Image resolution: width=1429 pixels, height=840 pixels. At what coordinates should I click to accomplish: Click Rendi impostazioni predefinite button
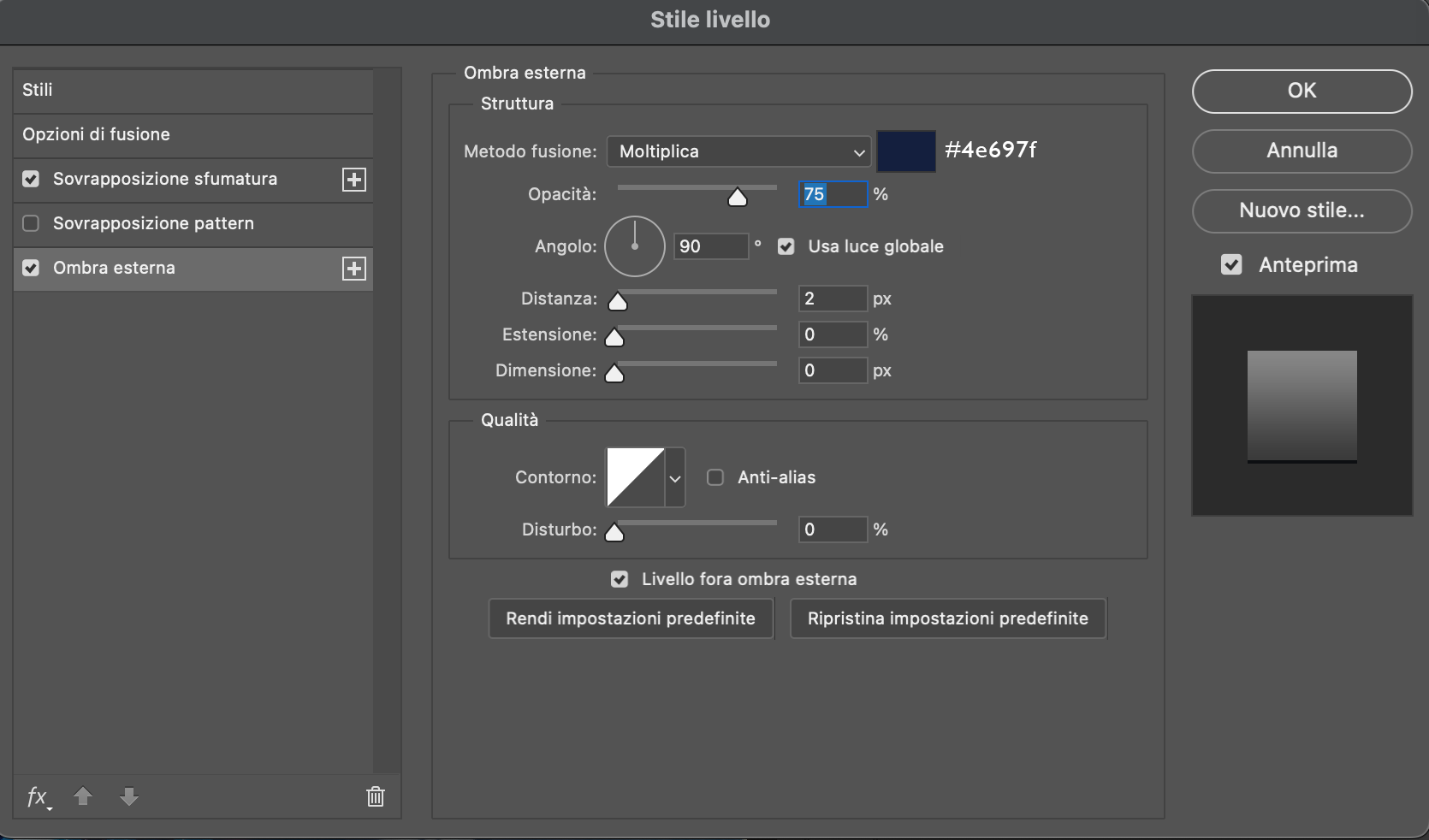(631, 618)
